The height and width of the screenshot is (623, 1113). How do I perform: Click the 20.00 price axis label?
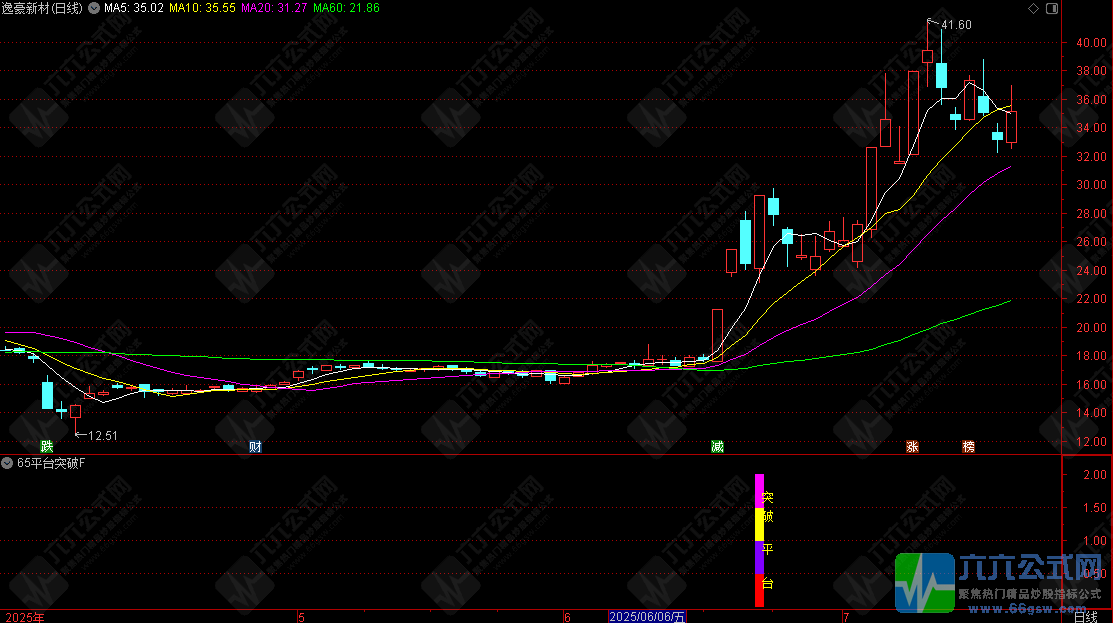click(1091, 327)
